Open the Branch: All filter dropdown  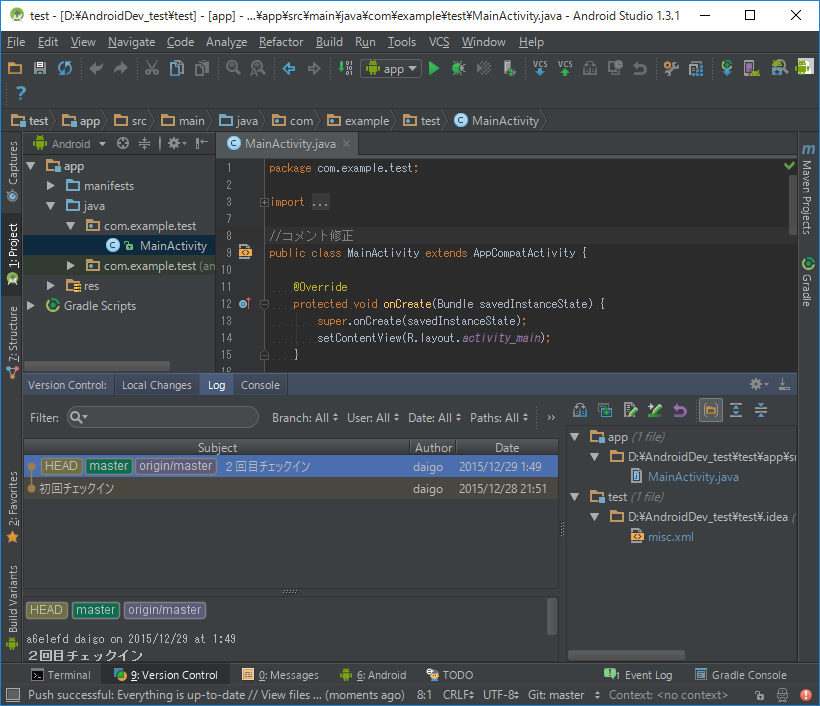point(305,418)
